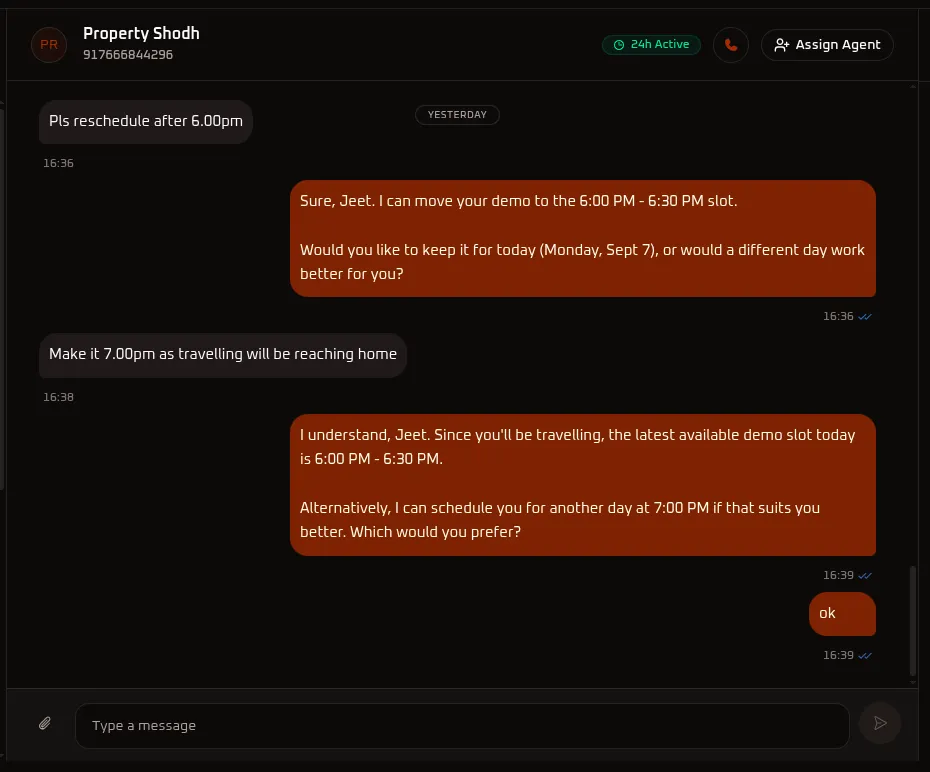Click read checkmarks under the 'ok' message
The width and height of the screenshot is (930, 772).
[865, 655]
